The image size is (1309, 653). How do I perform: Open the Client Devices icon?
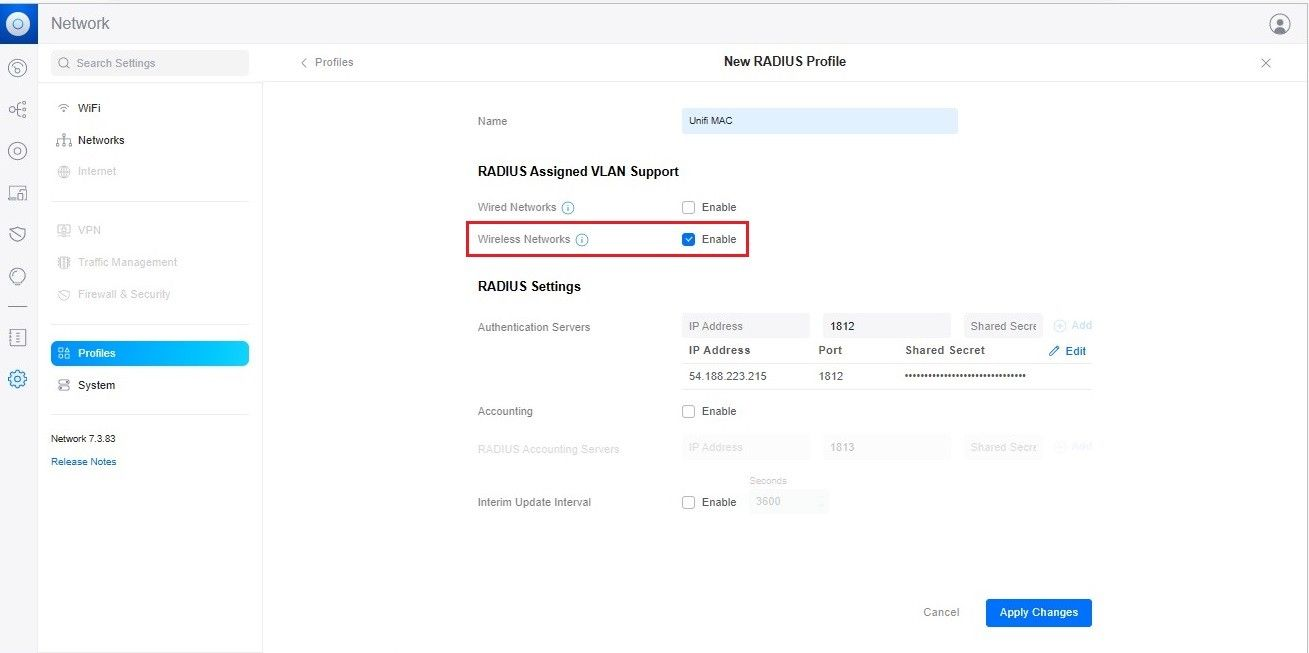tap(17, 192)
